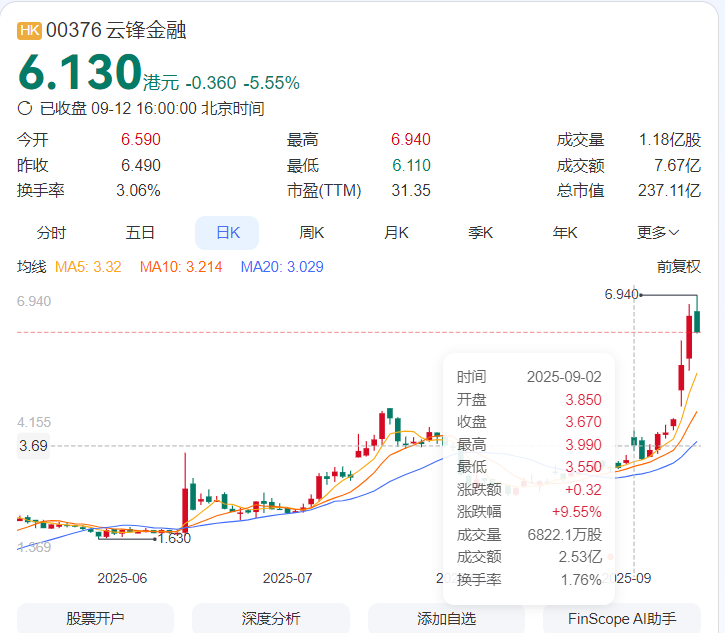This screenshot has height=633, width=725.
Task: Click the MA20: 3.029 indicator label
Action: (282, 267)
